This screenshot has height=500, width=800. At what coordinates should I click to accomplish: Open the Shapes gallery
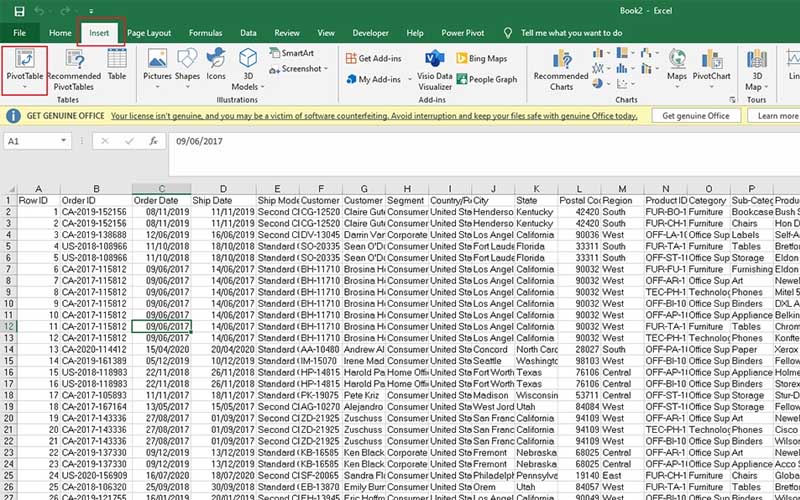click(187, 69)
